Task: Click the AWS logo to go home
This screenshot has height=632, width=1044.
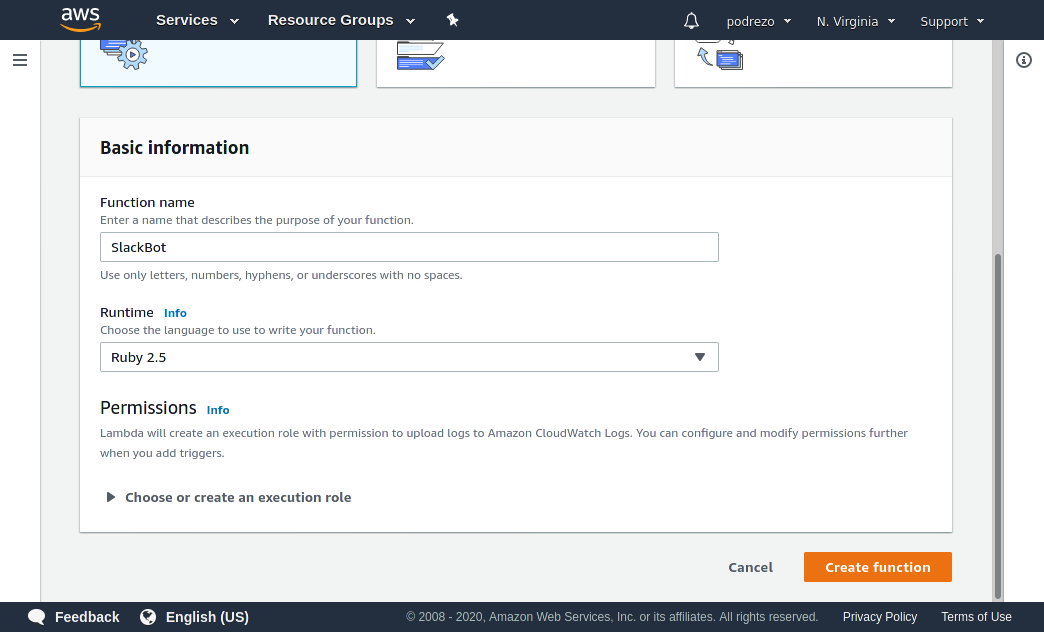Action: (80, 19)
